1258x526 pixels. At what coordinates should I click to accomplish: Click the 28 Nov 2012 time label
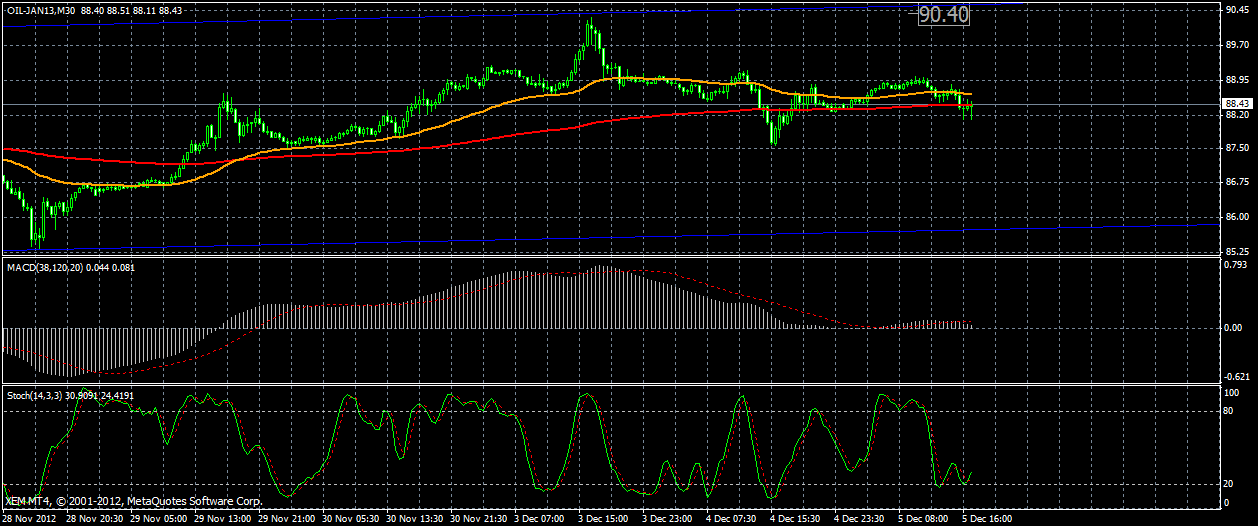click(x=28, y=519)
